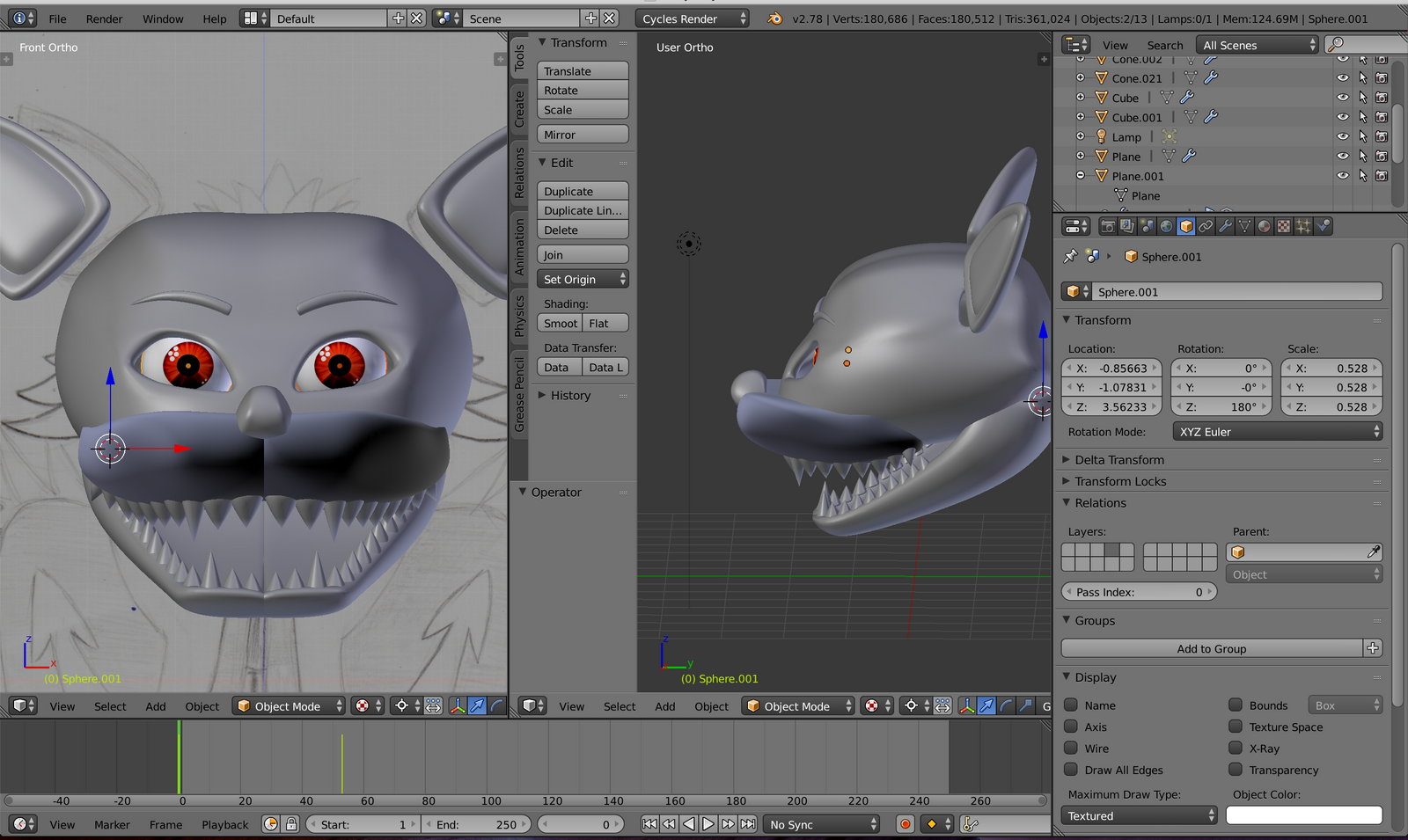Enable the X-Ray checkbox

[1236, 748]
